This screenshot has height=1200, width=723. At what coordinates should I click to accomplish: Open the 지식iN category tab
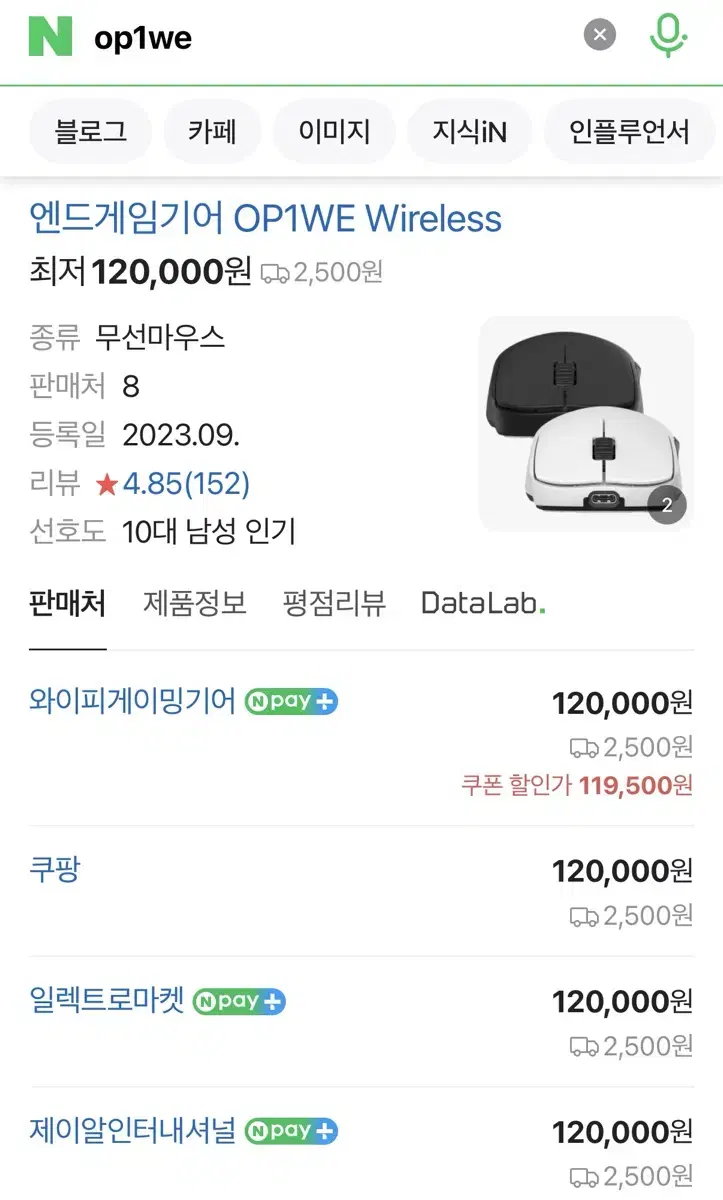(x=469, y=131)
